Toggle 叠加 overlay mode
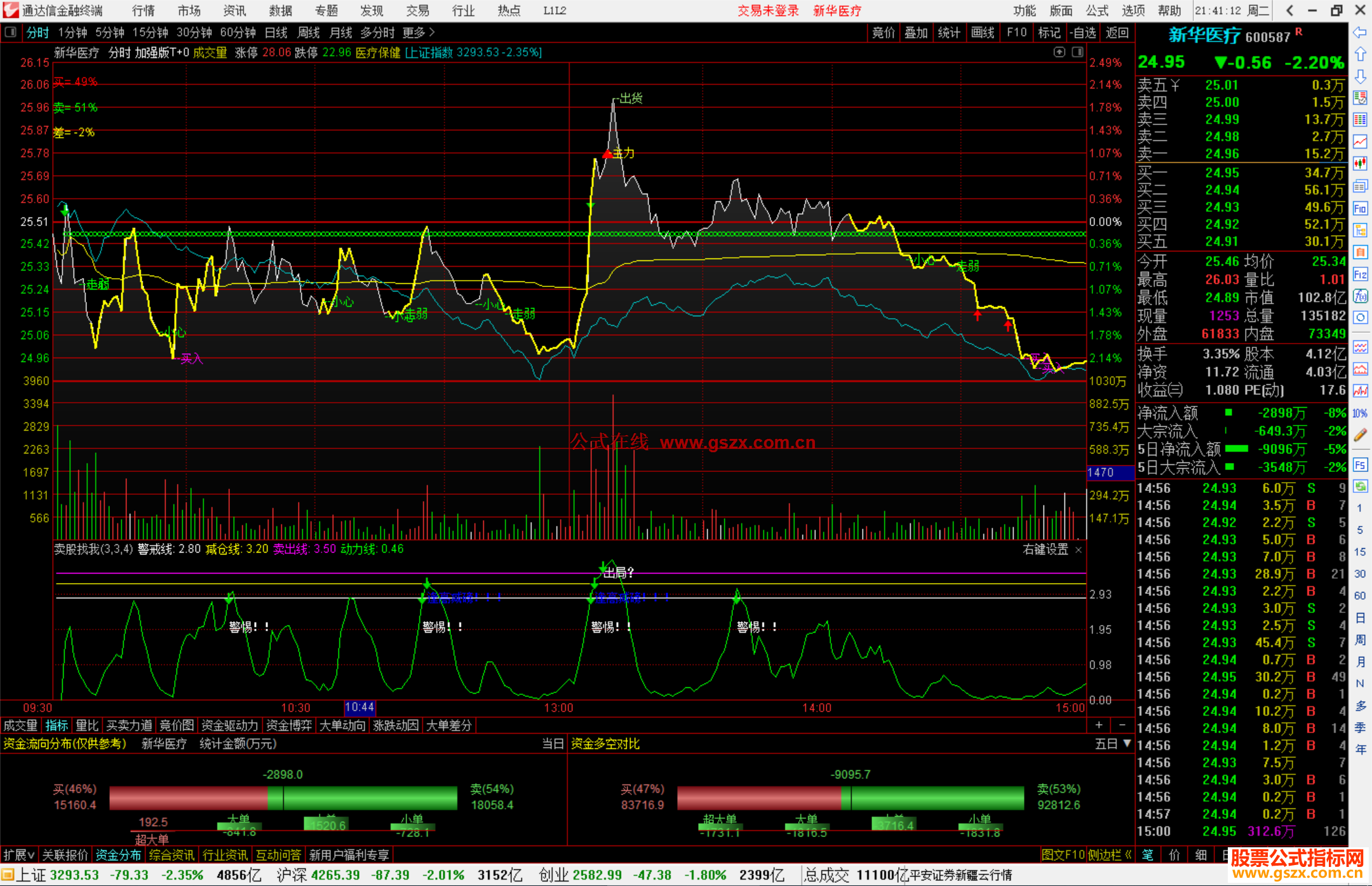 [x=916, y=32]
